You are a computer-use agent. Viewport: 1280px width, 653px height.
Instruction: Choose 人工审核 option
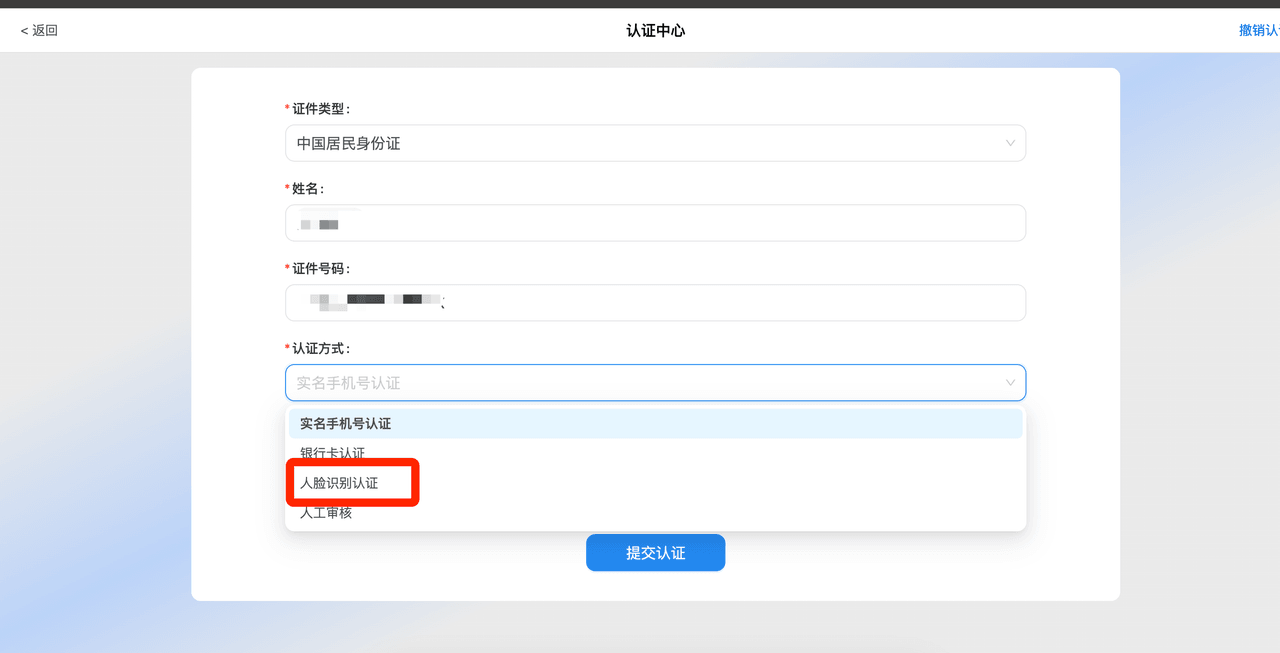(x=655, y=513)
